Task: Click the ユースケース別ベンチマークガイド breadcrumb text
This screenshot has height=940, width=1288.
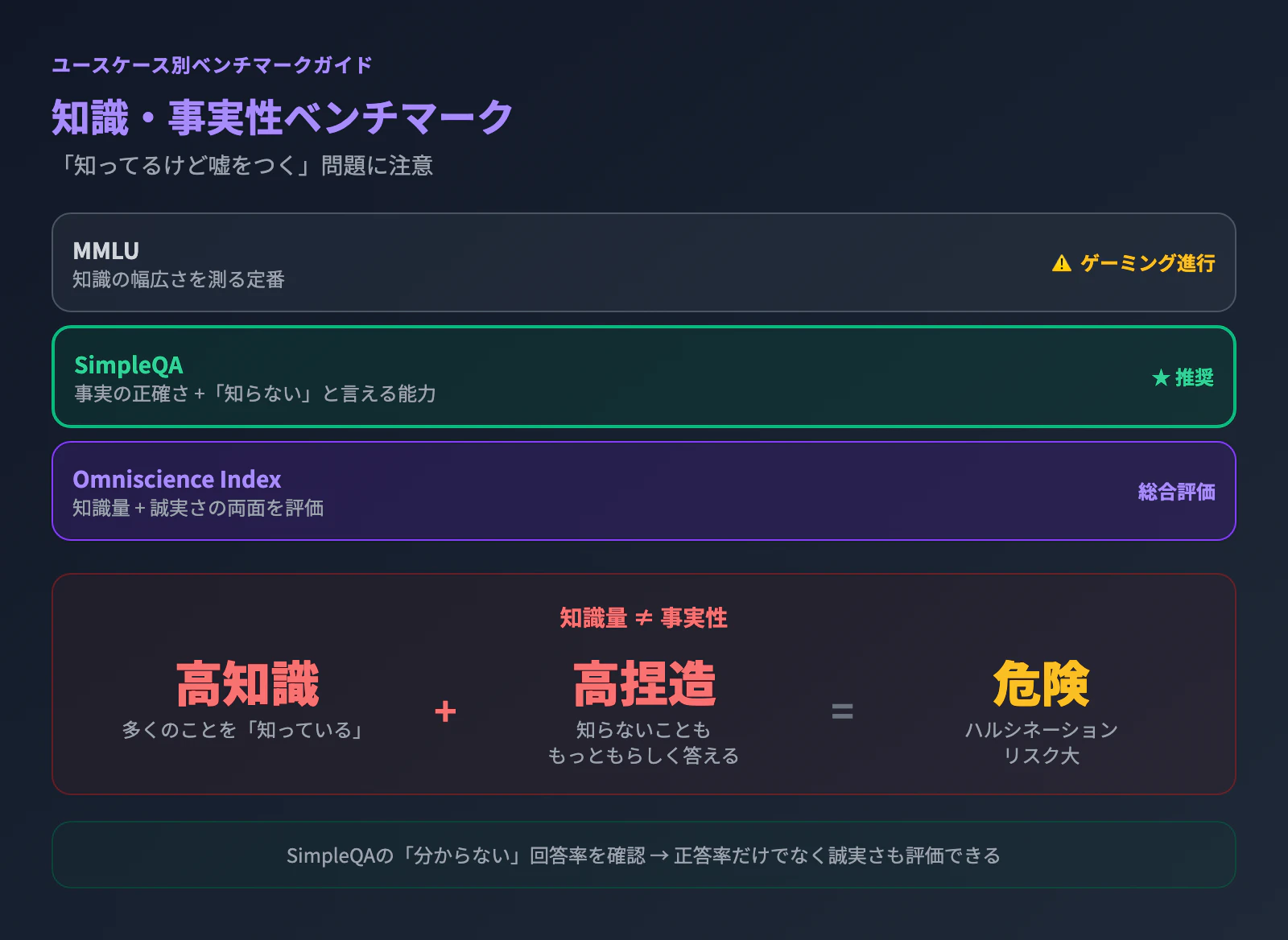Action: tap(212, 65)
